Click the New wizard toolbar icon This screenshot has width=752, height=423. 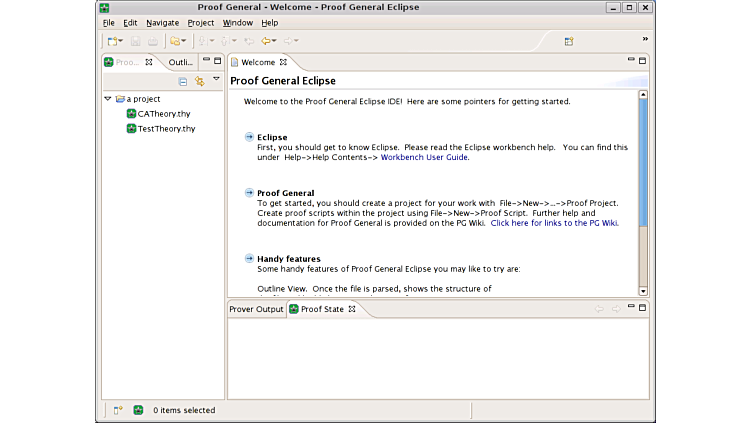[x=113, y=41]
